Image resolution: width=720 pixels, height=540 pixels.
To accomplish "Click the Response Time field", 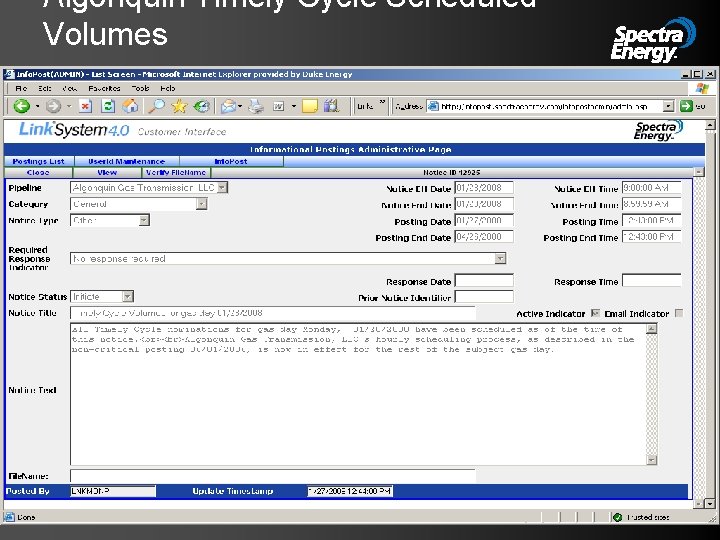I will coord(652,281).
